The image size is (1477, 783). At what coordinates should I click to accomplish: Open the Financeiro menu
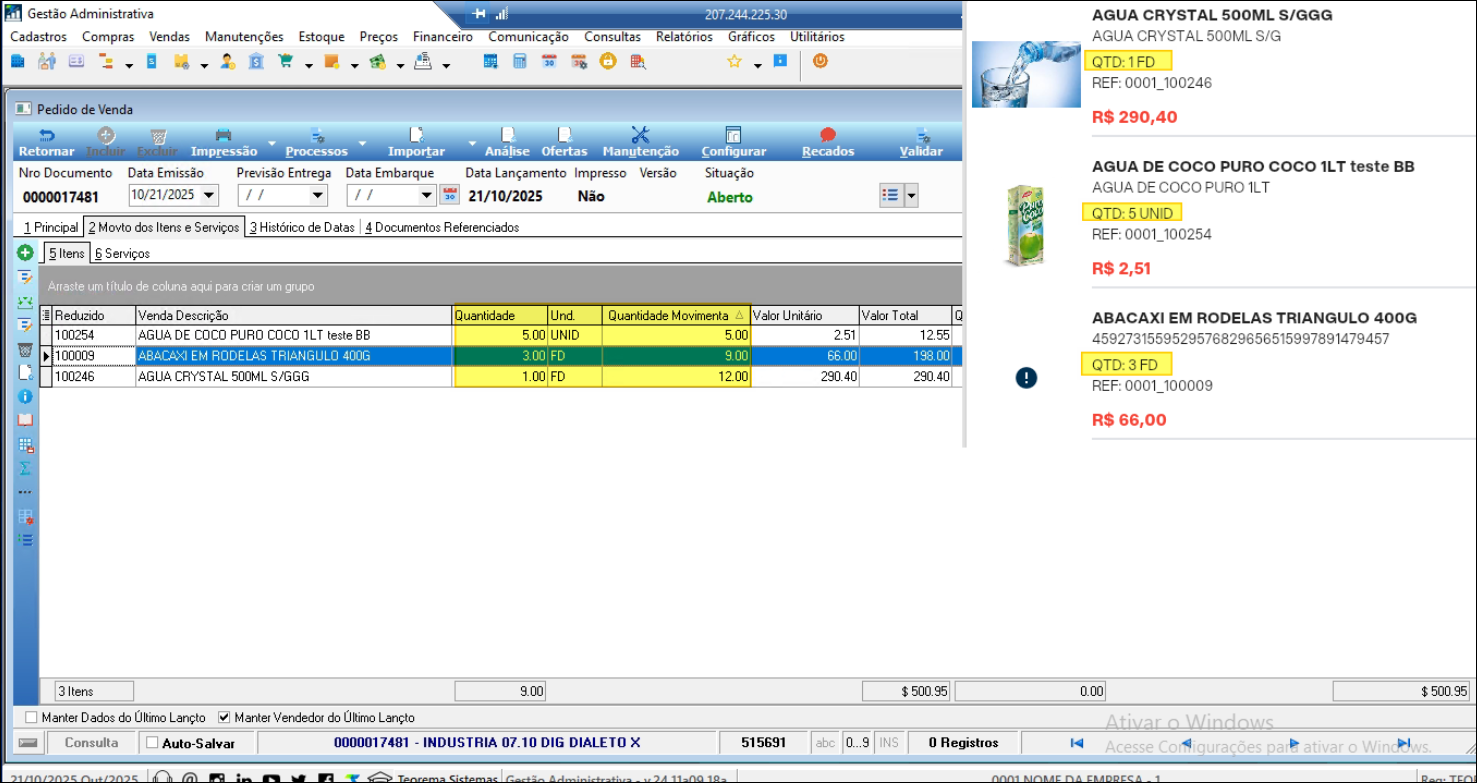pos(442,37)
